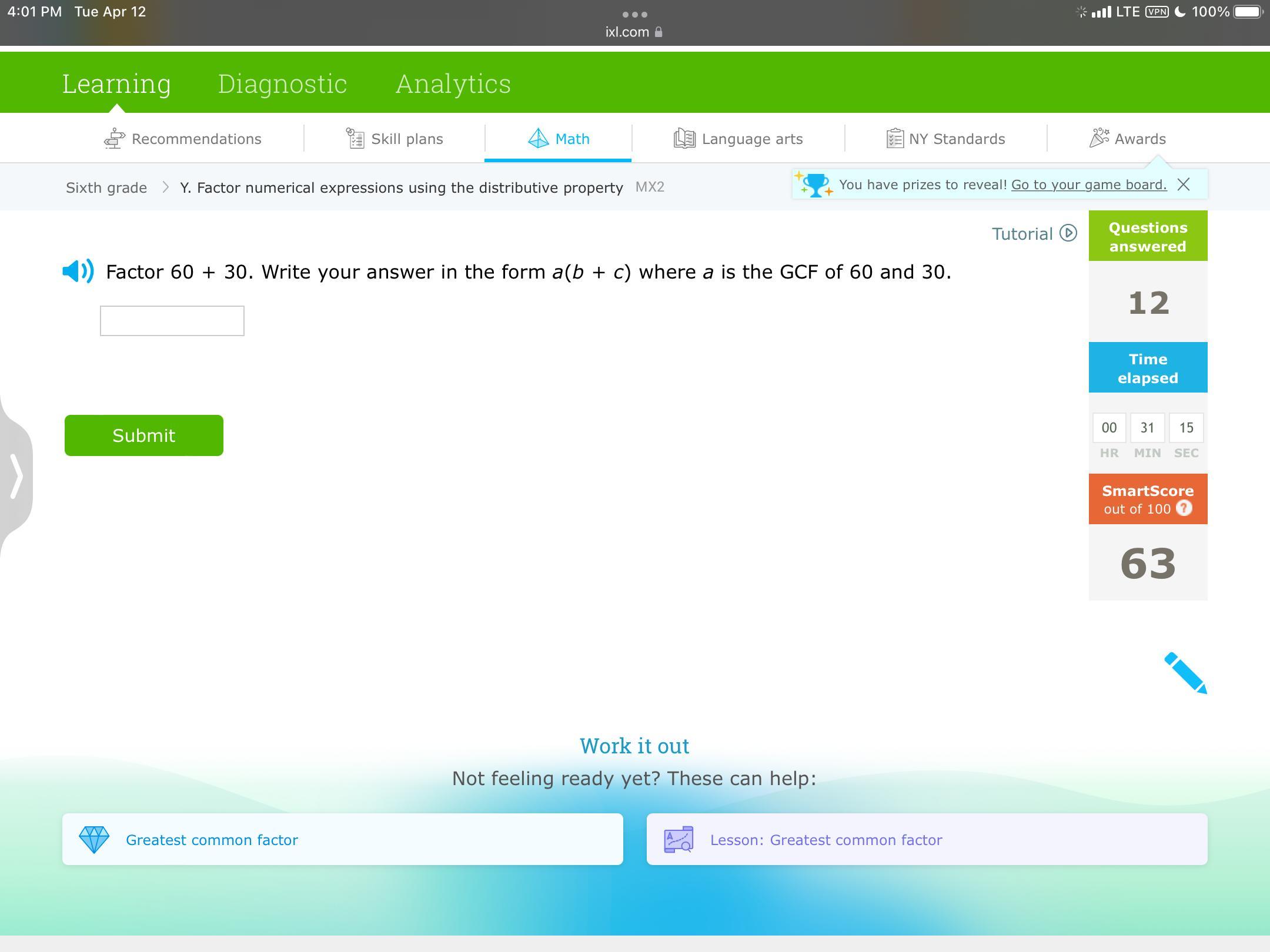
Task: Click the trophy prizes icon
Action: [x=815, y=185]
